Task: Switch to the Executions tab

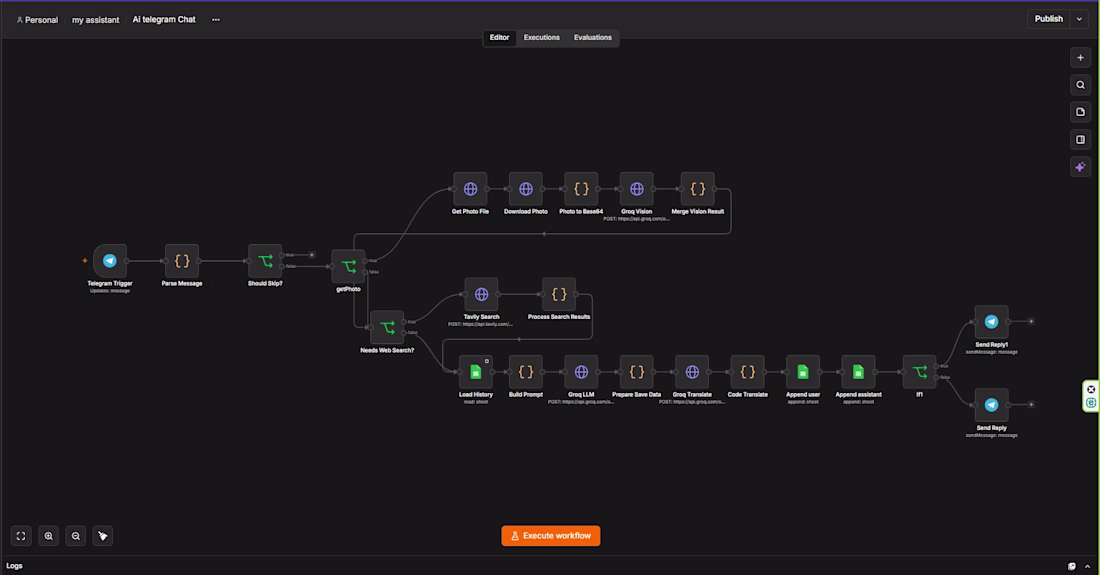Action: [x=542, y=38]
